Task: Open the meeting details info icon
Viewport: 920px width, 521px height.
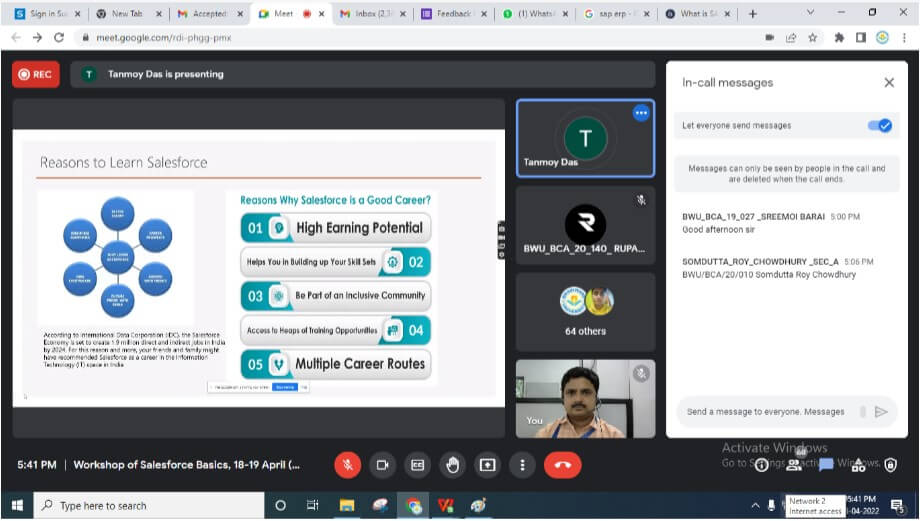Action: pos(762,465)
